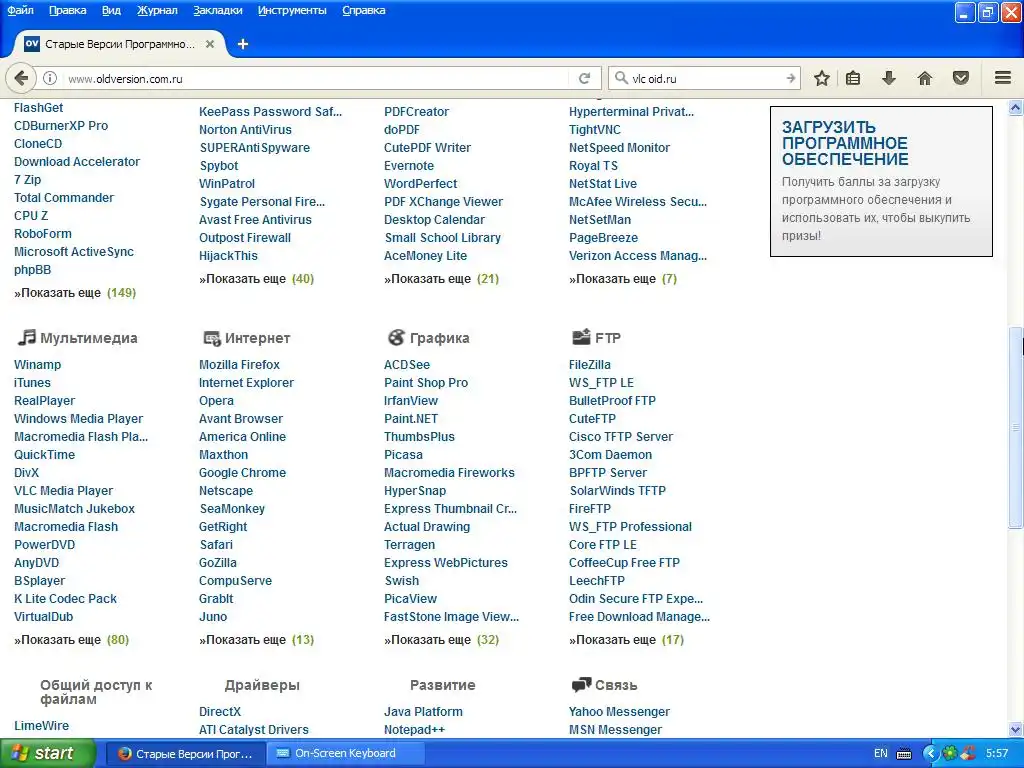1024x768 pixels.
Task: Open the Инструменты menu
Action: tap(292, 10)
